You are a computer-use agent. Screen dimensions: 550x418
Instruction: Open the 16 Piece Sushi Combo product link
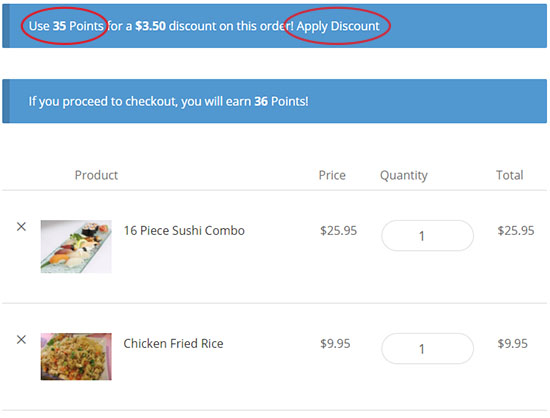point(184,230)
